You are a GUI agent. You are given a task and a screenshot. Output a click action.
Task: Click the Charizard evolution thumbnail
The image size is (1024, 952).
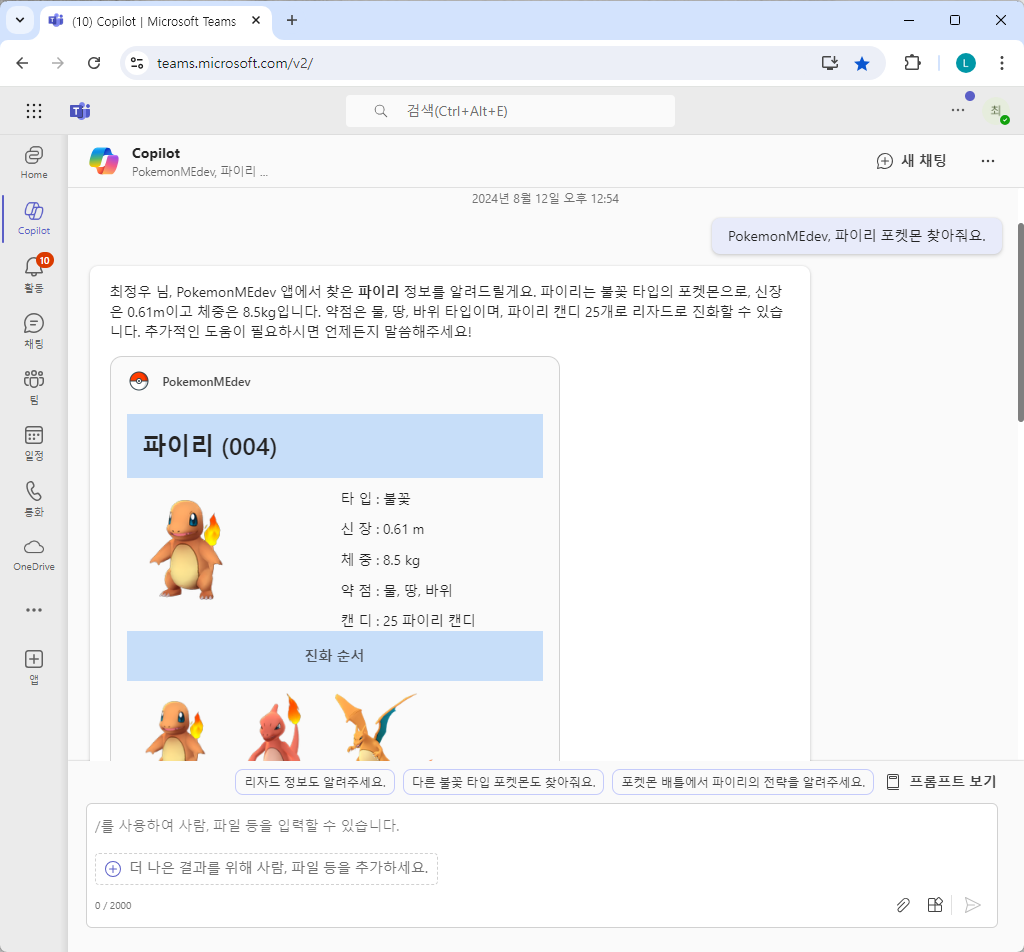[376, 727]
